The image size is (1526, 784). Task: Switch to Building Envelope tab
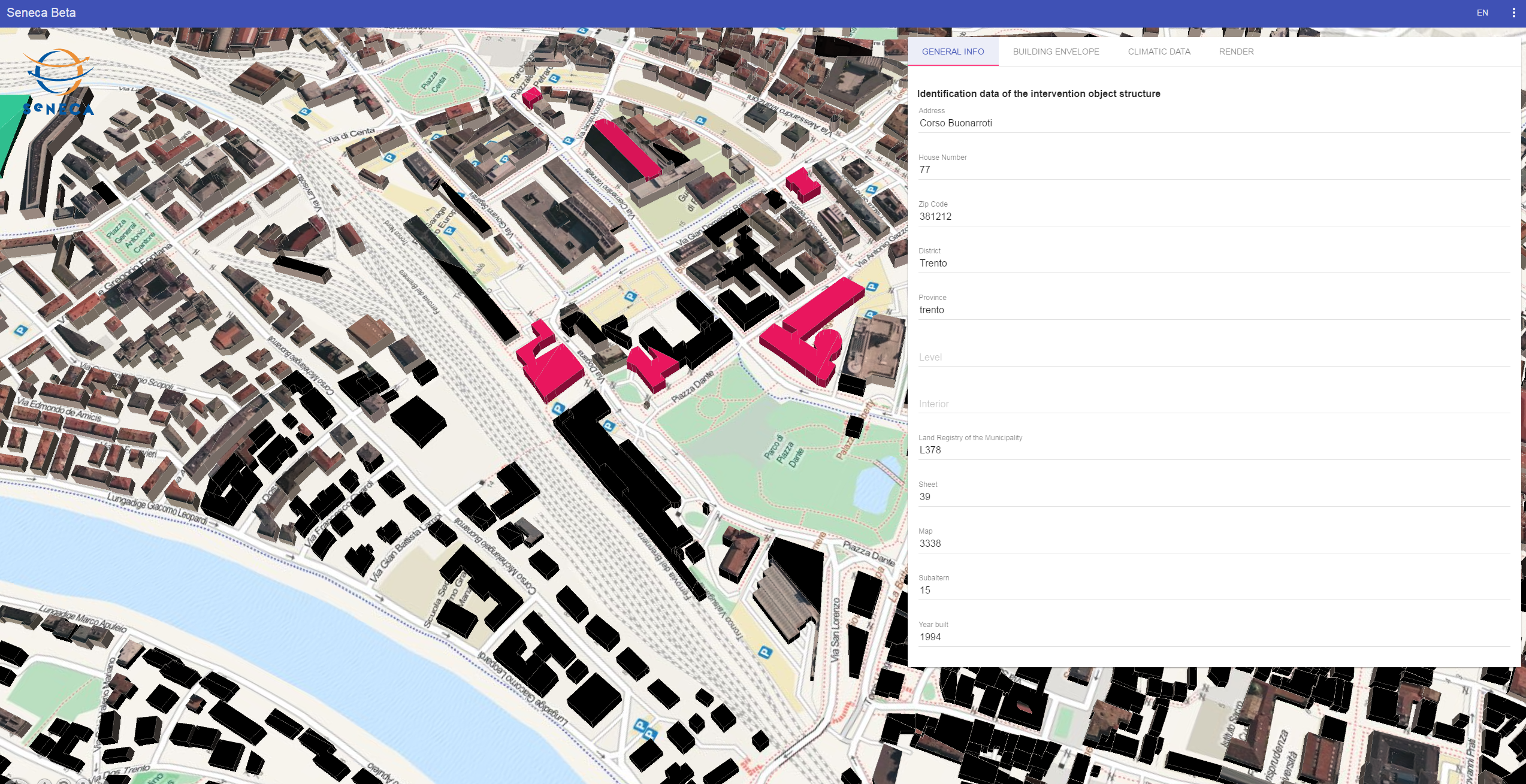[x=1056, y=52]
